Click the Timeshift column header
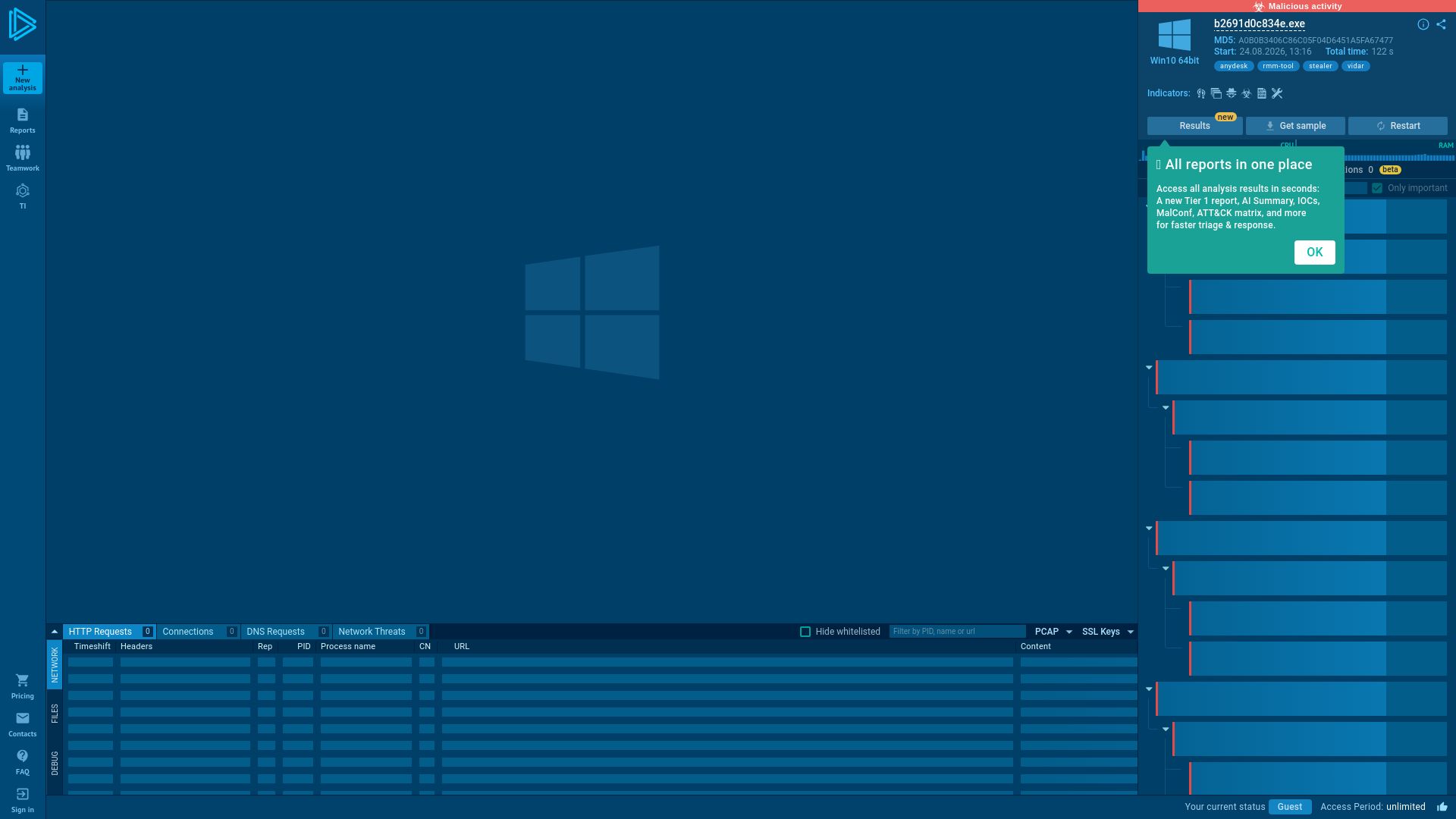The width and height of the screenshot is (1456, 819). point(93,647)
